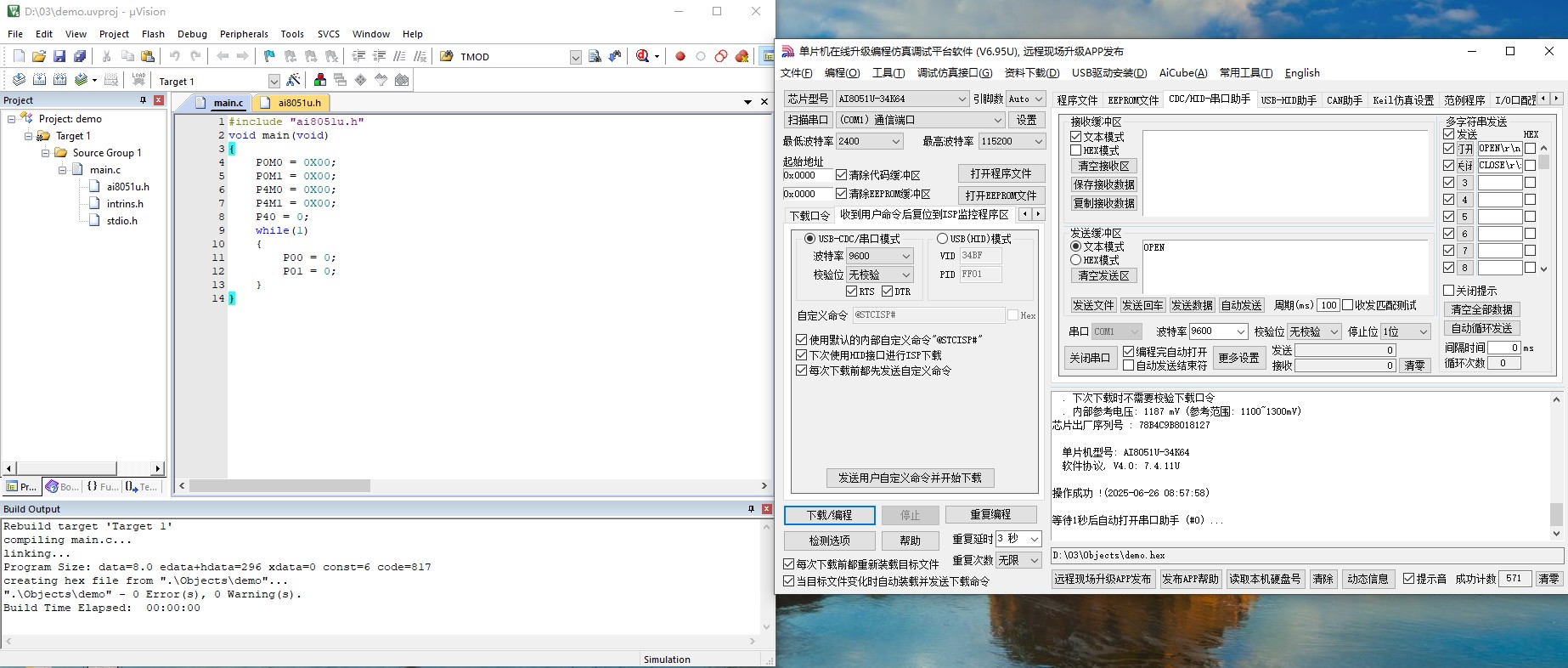Click the Indent selection icon
This screenshot has width=1568, height=668.
click(358, 56)
